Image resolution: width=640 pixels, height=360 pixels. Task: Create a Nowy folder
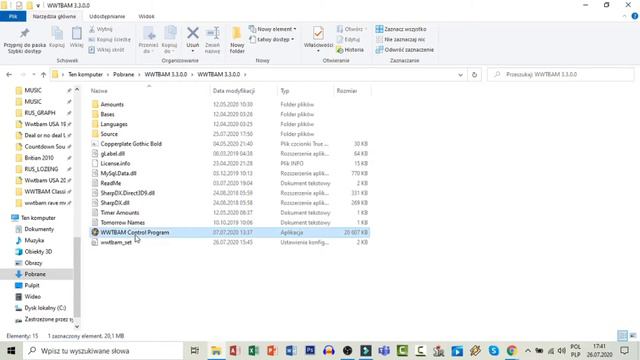237,40
